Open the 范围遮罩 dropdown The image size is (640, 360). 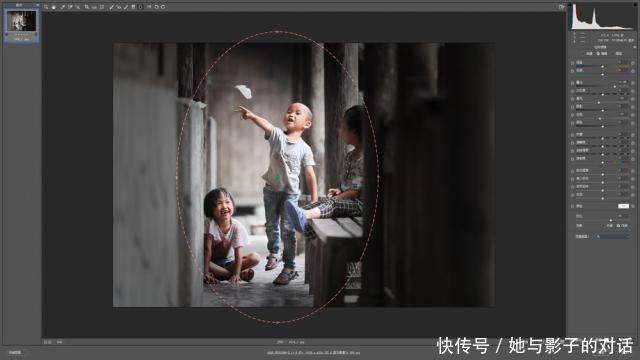(x=611, y=236)
